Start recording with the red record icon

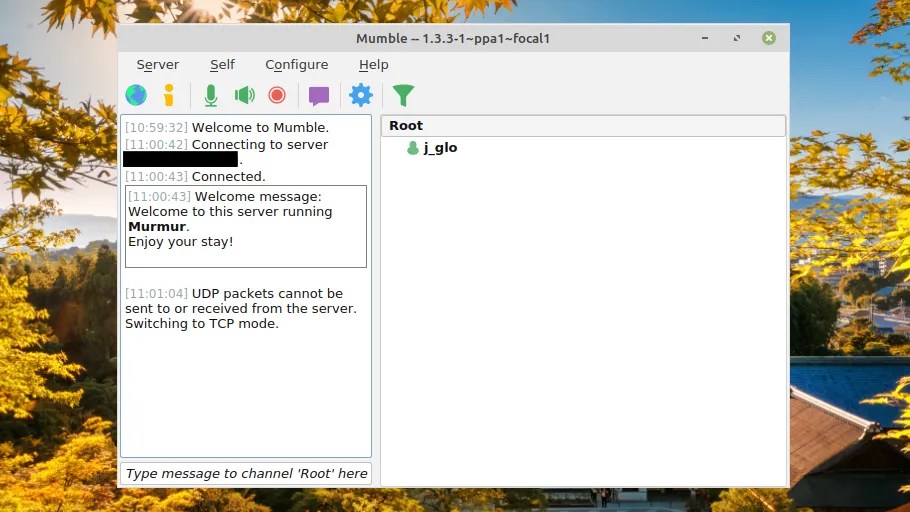tap(277, 95)
